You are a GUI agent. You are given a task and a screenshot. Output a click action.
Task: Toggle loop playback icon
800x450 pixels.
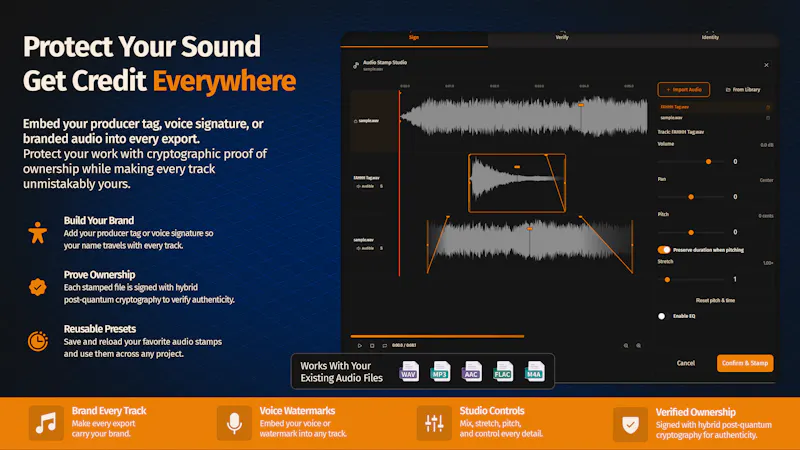click(384, 346)
